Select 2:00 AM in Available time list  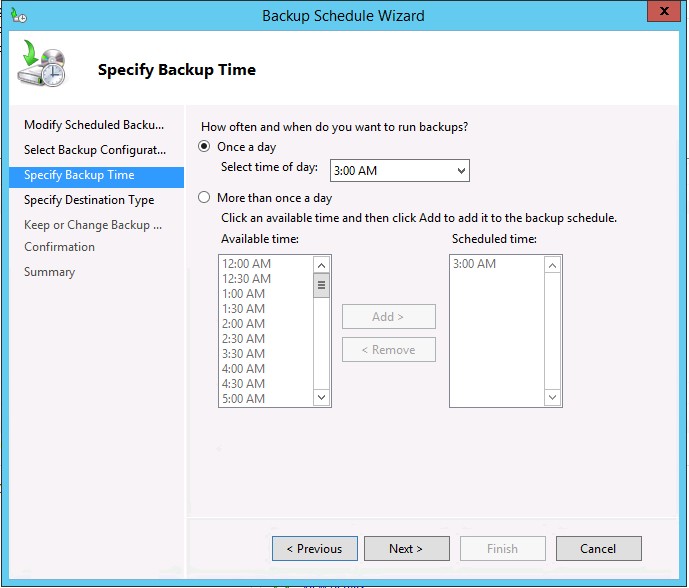coord(243,324)
